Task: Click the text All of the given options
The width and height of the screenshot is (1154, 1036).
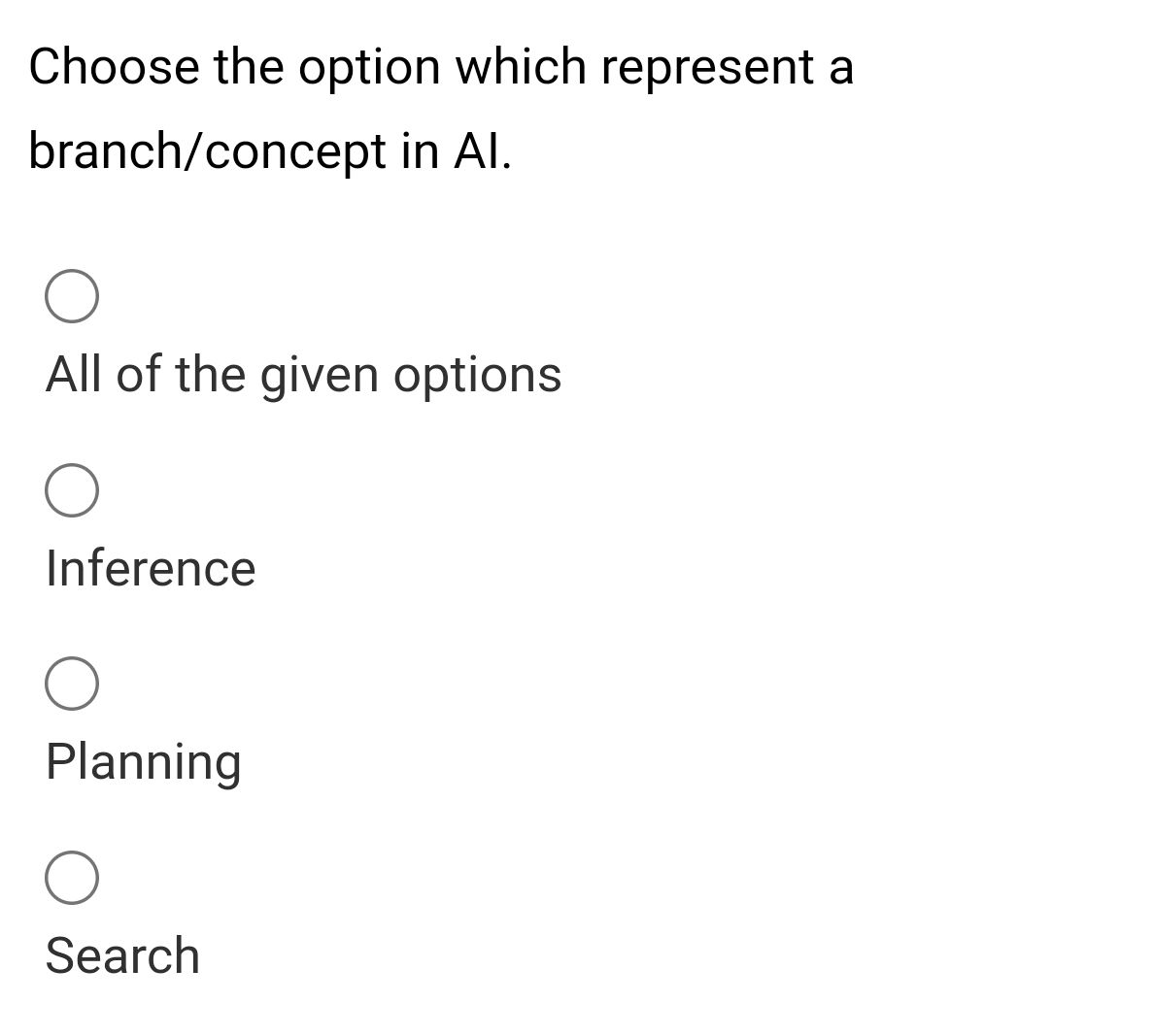Action: tap(302, 373)
